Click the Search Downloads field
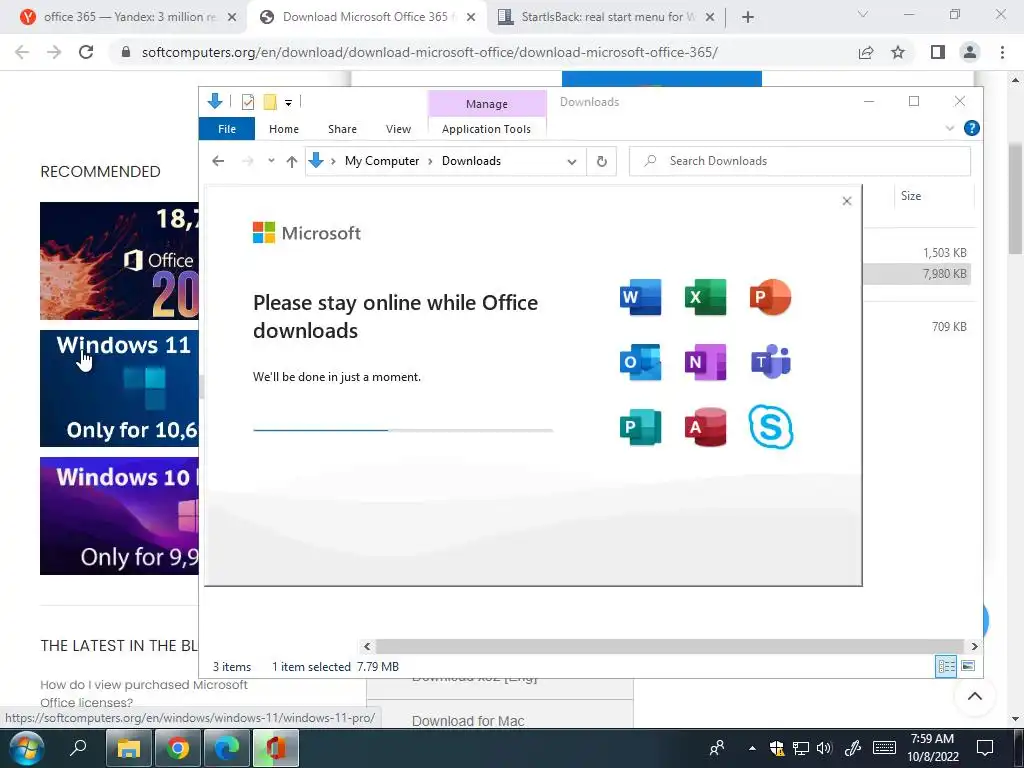The width and height of the screenshot is (1024, 768). coord(799,161)
